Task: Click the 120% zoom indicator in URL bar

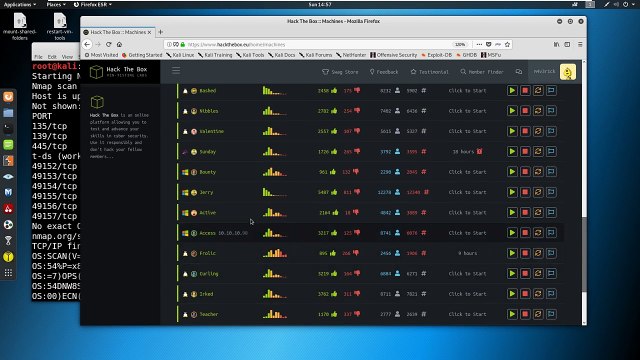Action: (x=460, y=44)
